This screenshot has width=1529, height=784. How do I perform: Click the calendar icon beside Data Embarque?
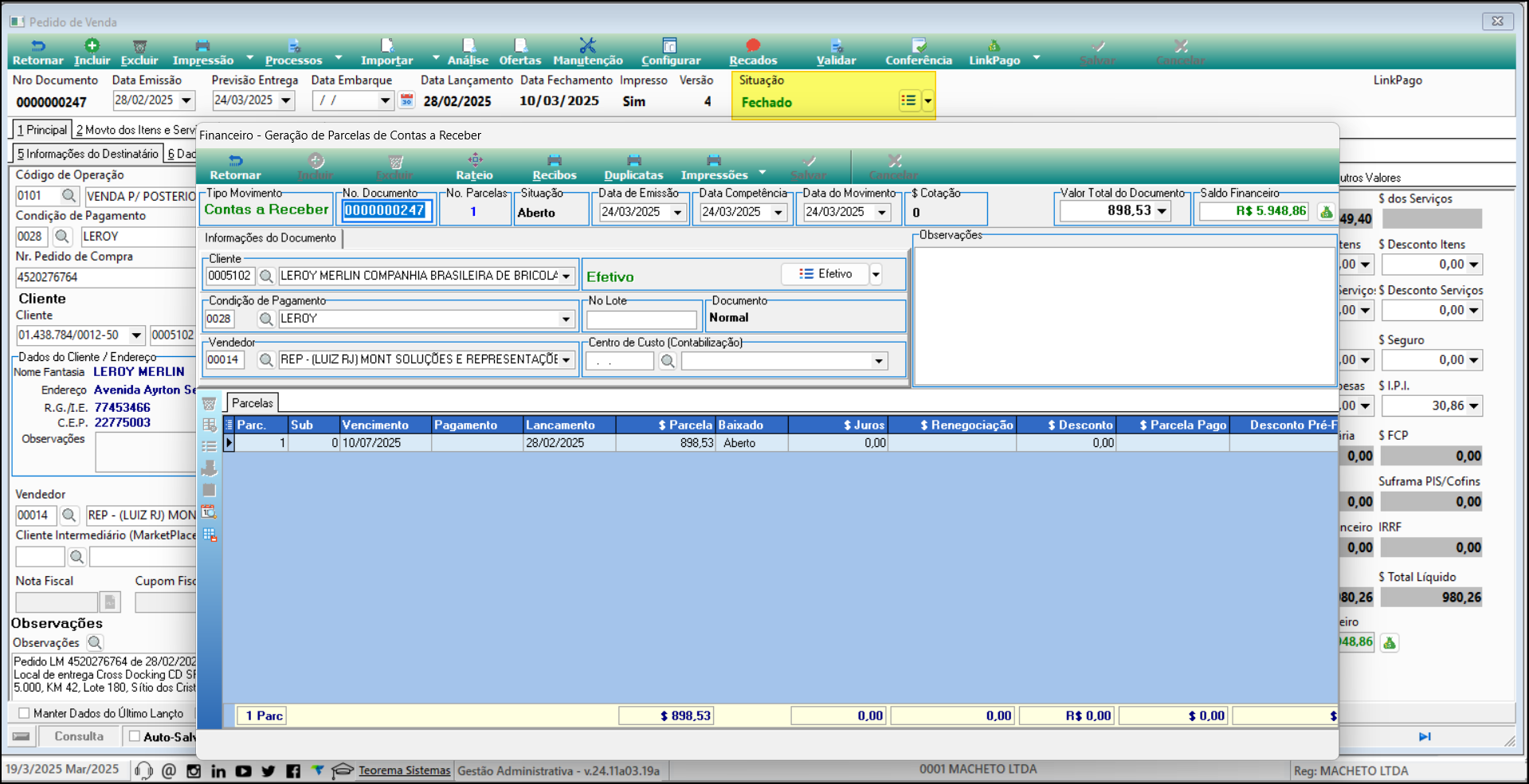406,100
